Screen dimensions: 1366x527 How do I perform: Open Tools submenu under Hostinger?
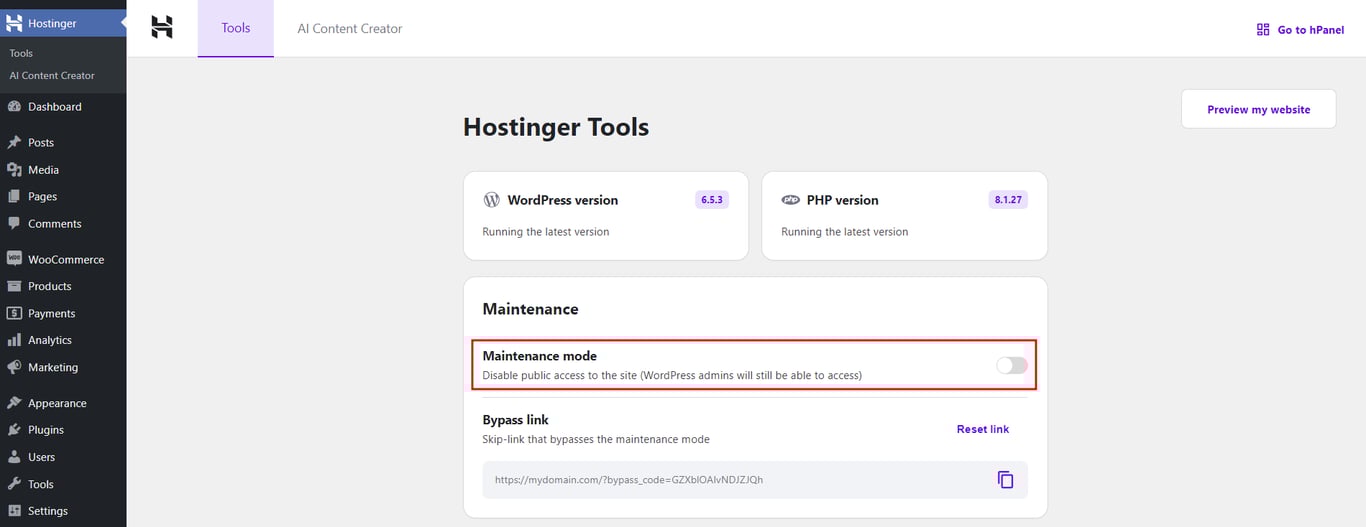(x=21, y=53)
